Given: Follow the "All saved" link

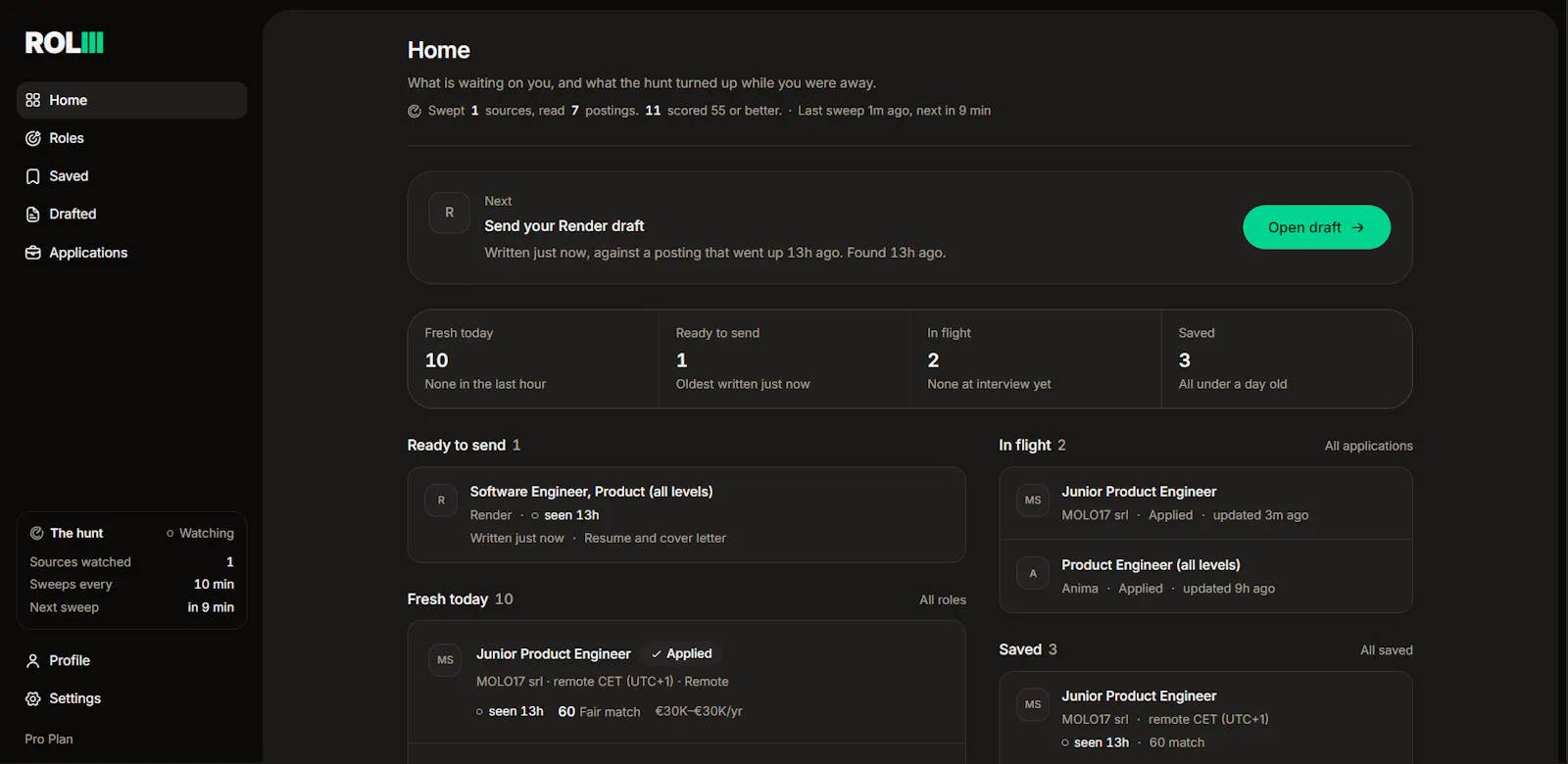Looking at the screenshot, I should coord(1387,650).
